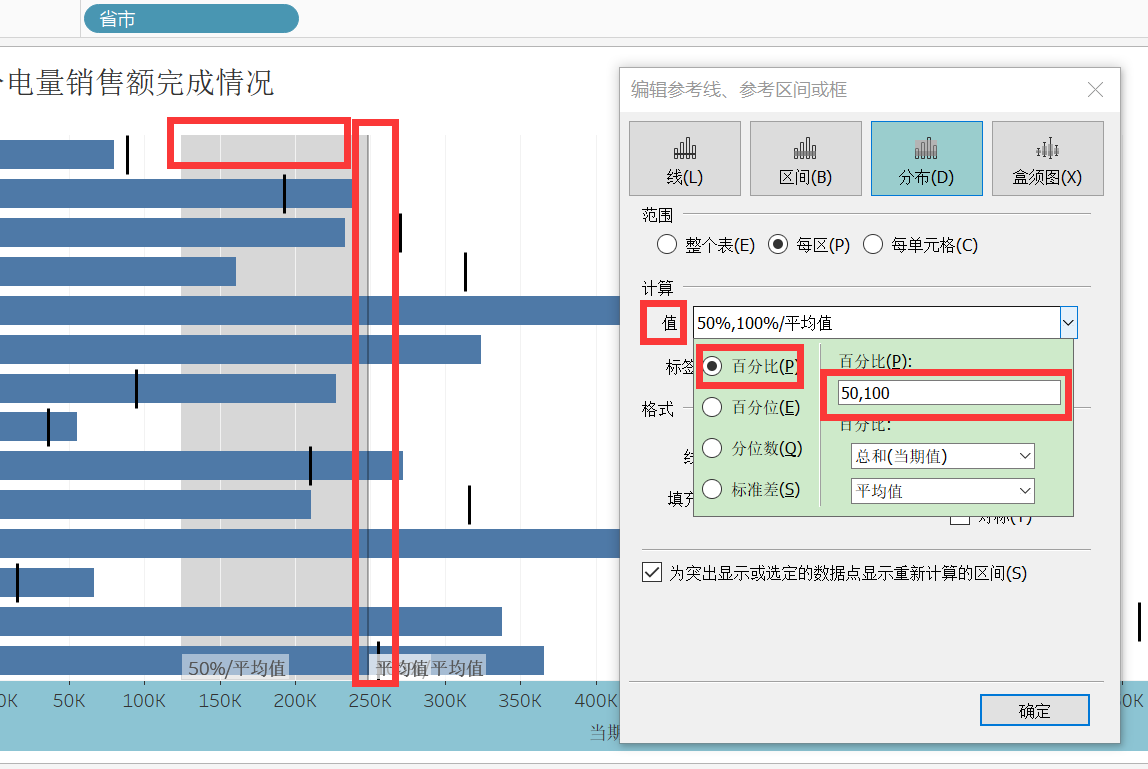Click the value combo box text 50%,100%/平均值
Image resolution: width=1148 pixels, height=769 pixels.
coord(764,323)
